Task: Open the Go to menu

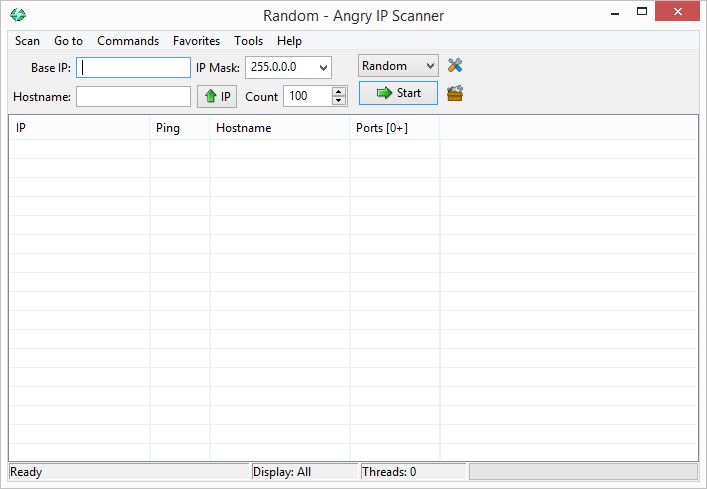Action: (69, 41)
